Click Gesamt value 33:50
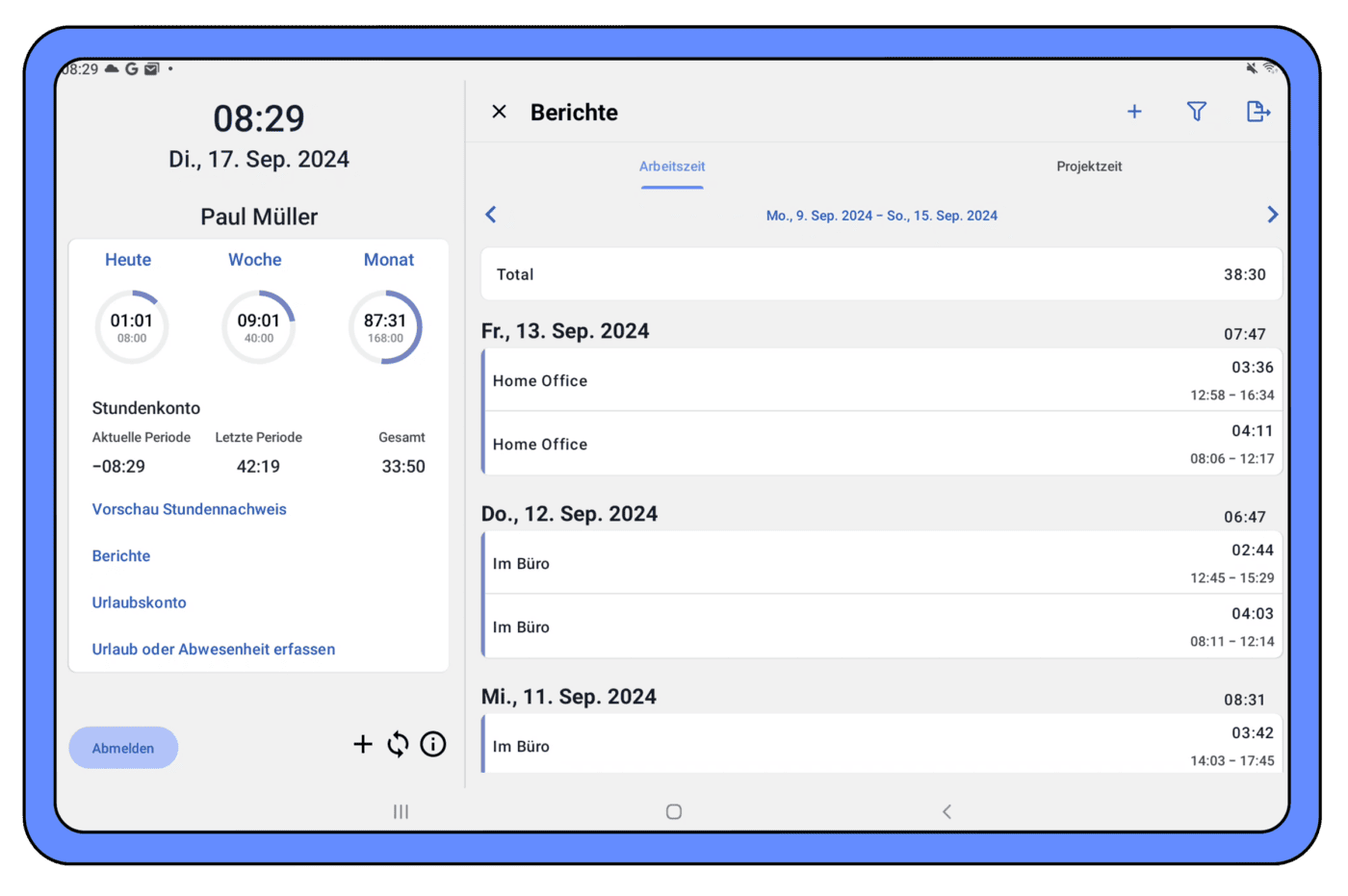The height and width of the screenshot is (896, 1348). coord(403,467)
